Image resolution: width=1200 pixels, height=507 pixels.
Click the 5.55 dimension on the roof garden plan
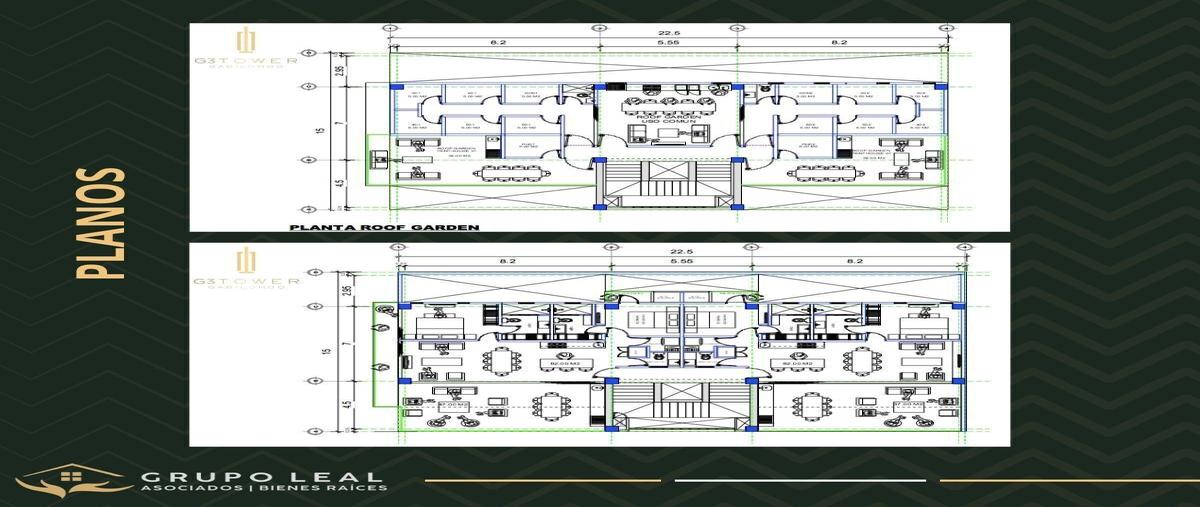(x=667, y=44)
